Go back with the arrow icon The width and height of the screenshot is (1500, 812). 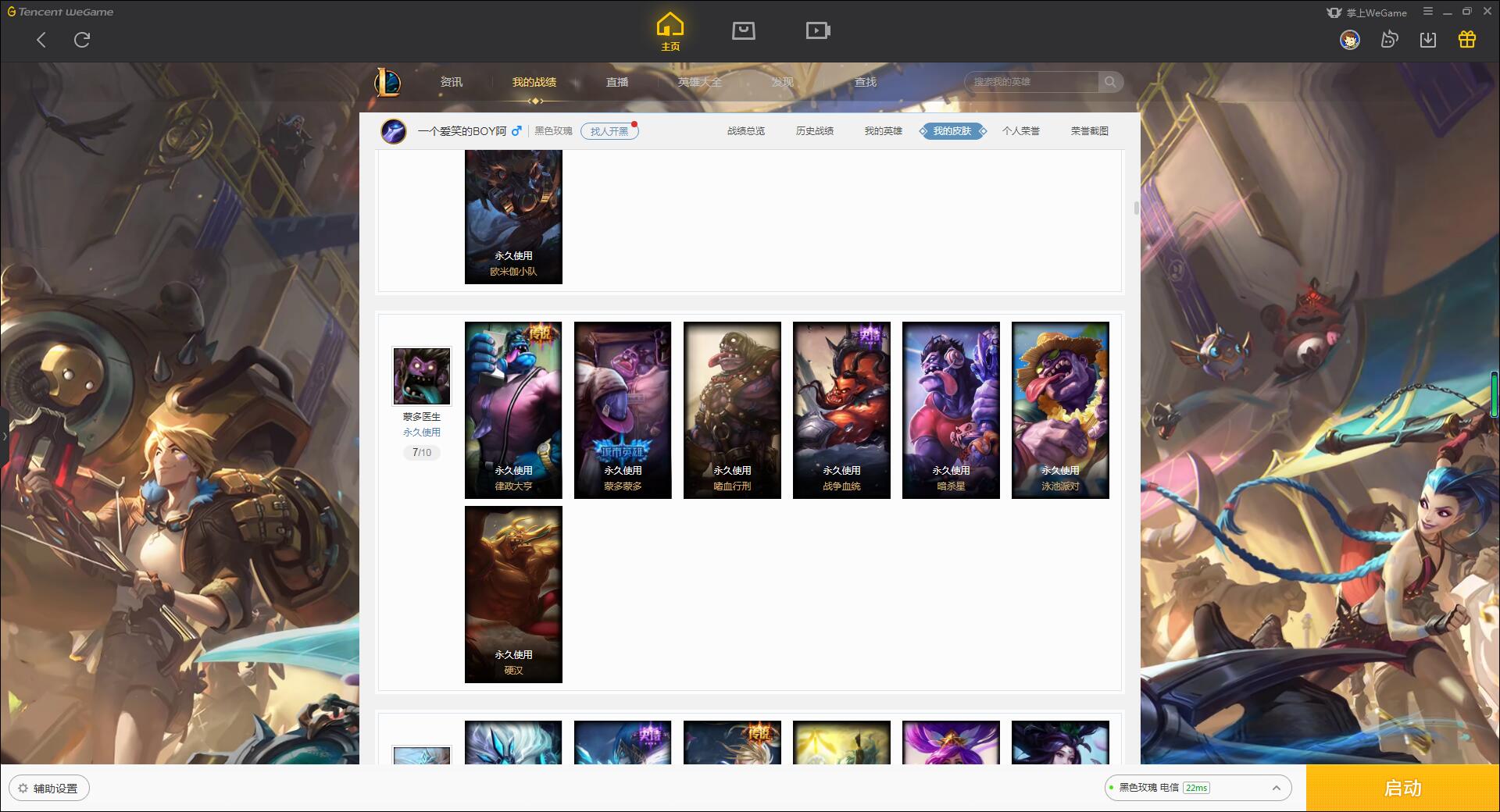point(41,40)
